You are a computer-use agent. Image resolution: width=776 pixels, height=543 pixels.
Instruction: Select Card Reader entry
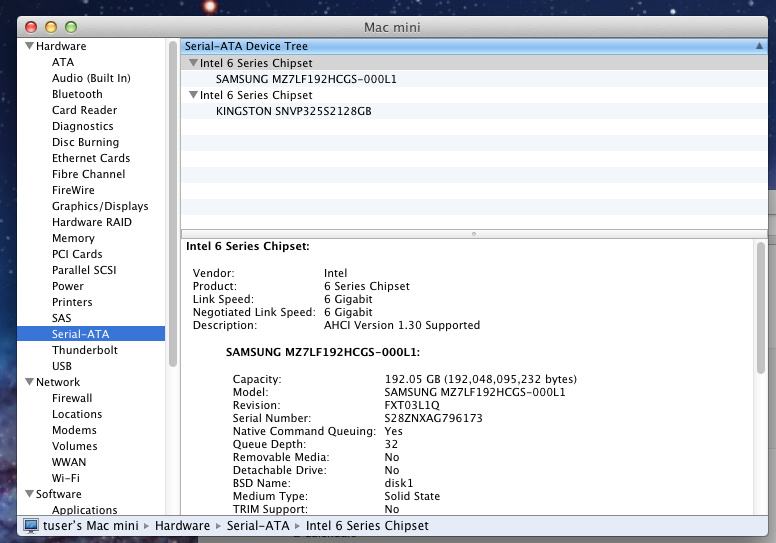85,110
